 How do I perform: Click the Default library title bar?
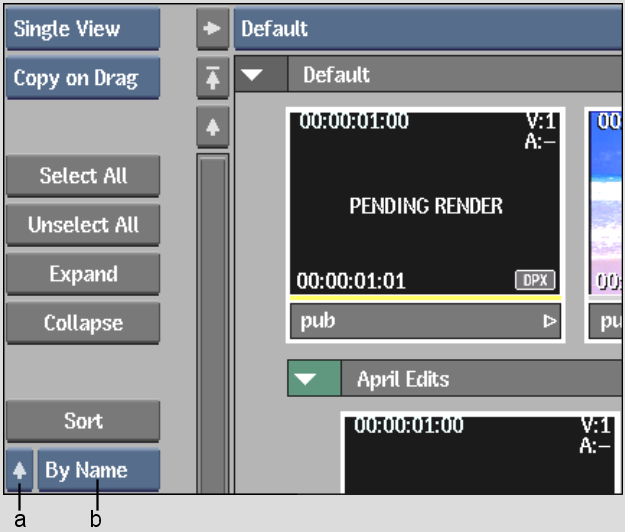click(x=428, y=29)
